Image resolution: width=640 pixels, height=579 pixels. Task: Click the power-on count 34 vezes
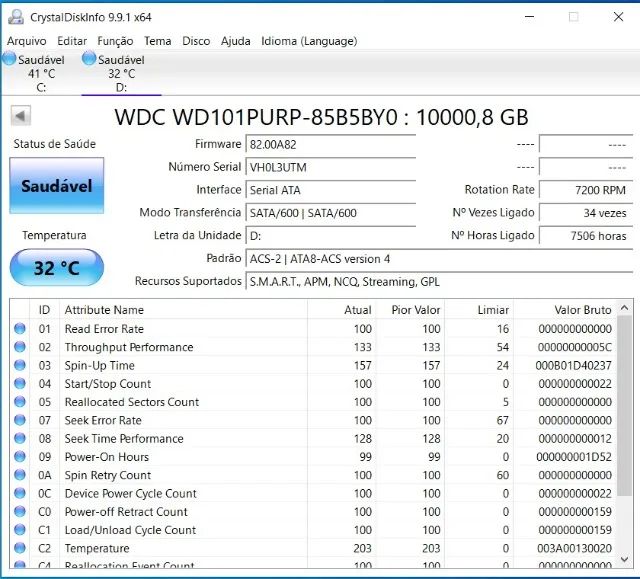click(x=586, y=213)
